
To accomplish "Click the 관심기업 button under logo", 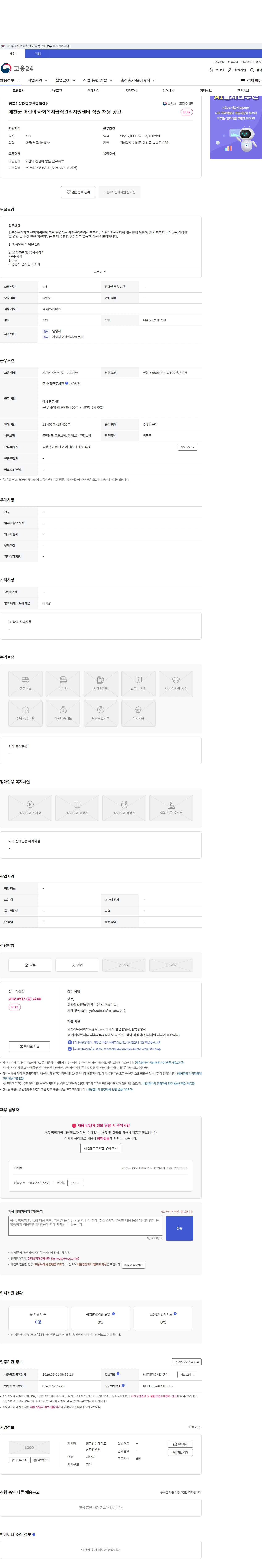I will tap(19, 1460).
